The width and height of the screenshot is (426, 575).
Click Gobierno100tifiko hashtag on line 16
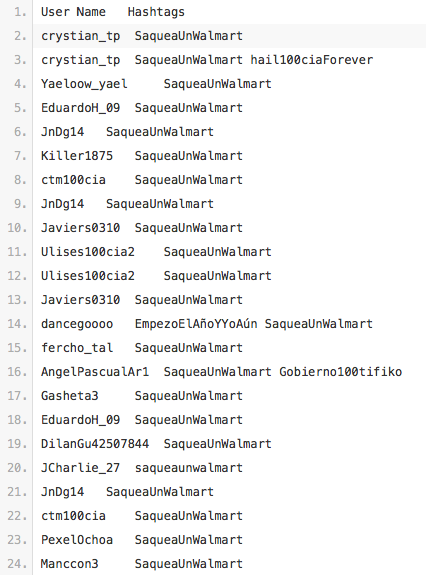coord(341,372)
